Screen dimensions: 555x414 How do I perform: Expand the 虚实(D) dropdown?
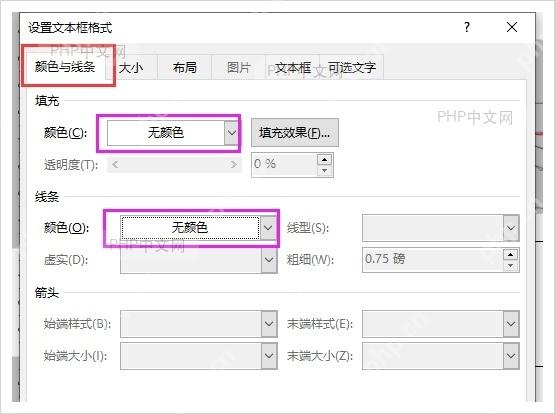click(269, 260)
